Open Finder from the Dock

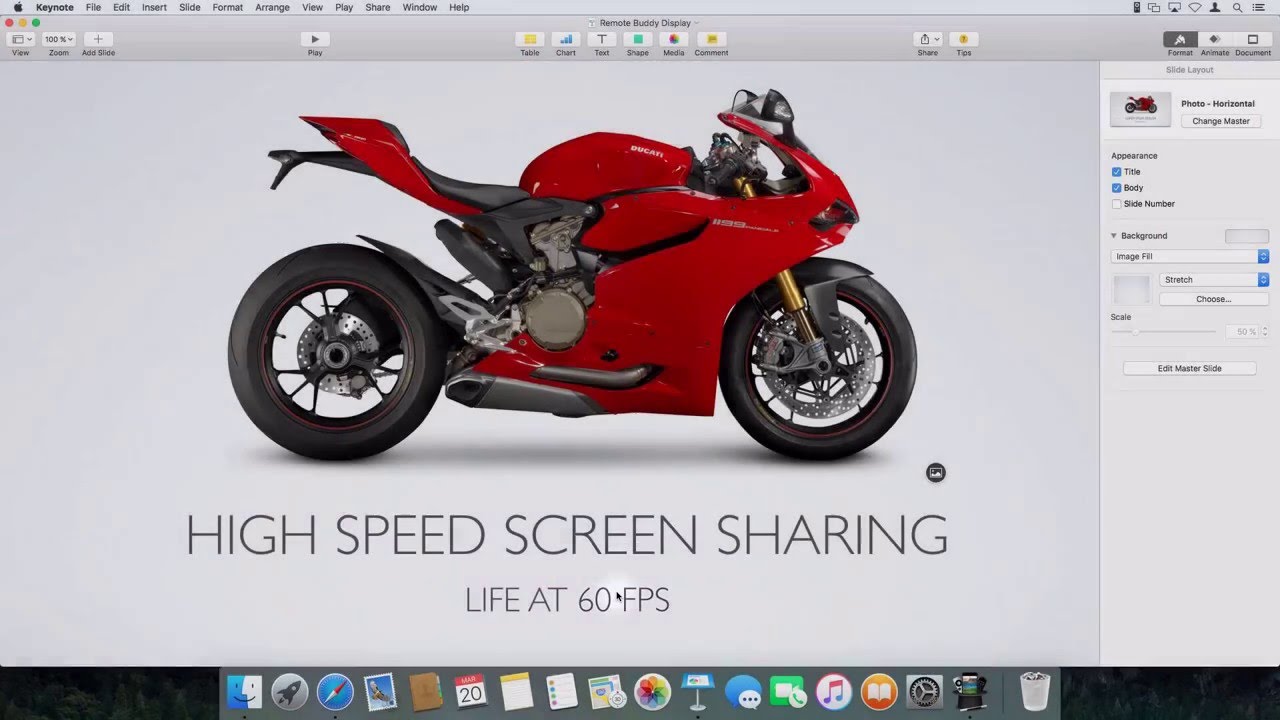coord(244,692)
